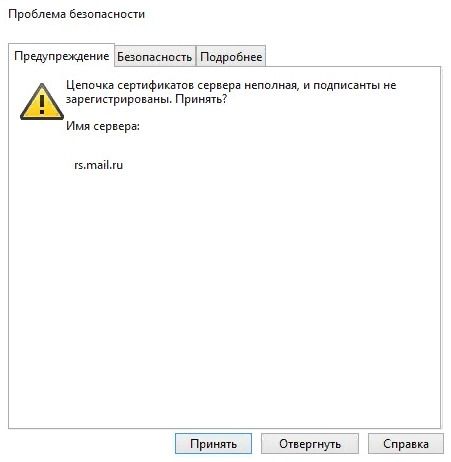Click the Имя сервера label
The width and height of the screenshot is (451, 462).
[103, 126]
